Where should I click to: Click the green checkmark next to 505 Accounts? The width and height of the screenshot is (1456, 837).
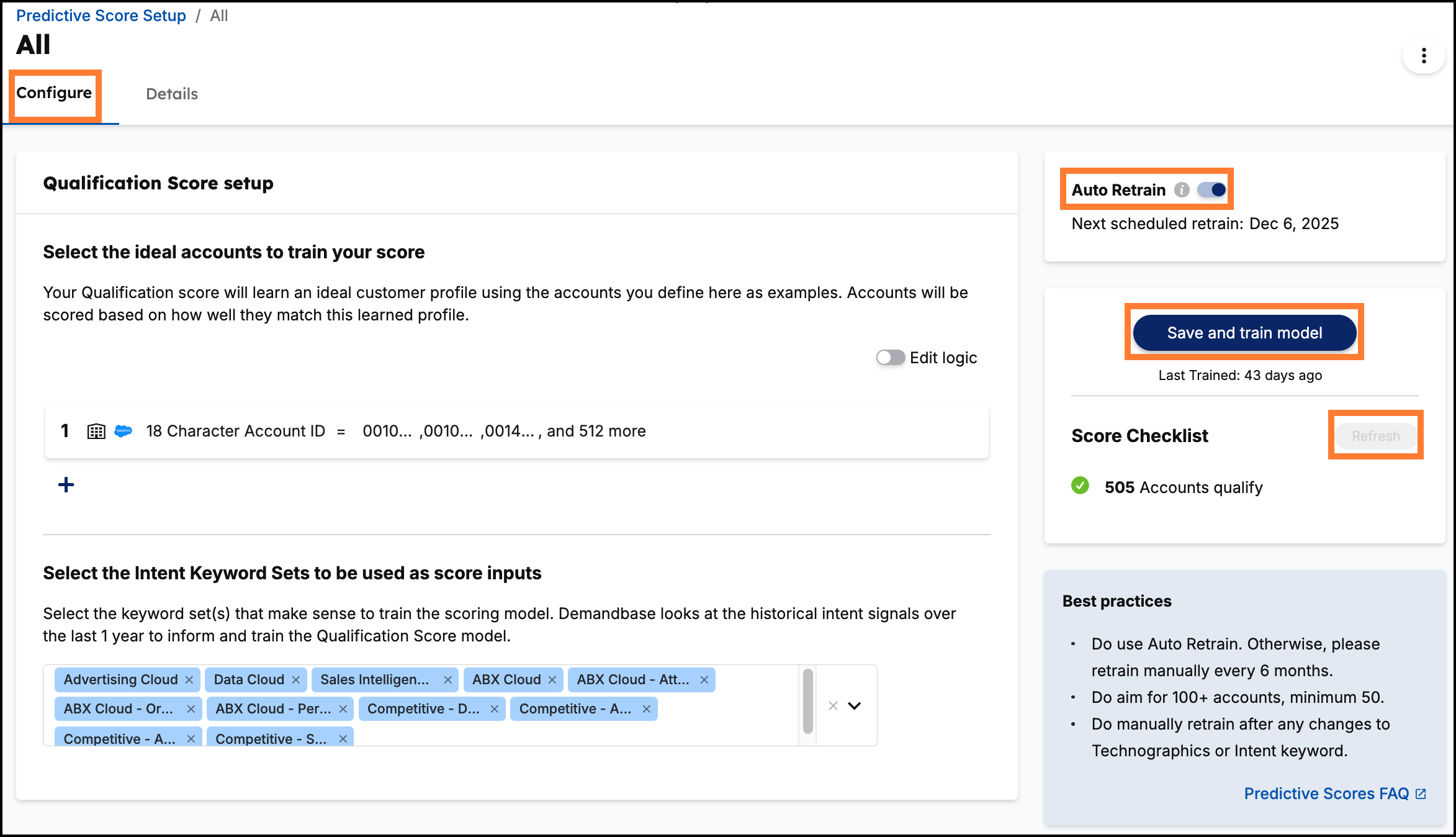coord(1080,486)
